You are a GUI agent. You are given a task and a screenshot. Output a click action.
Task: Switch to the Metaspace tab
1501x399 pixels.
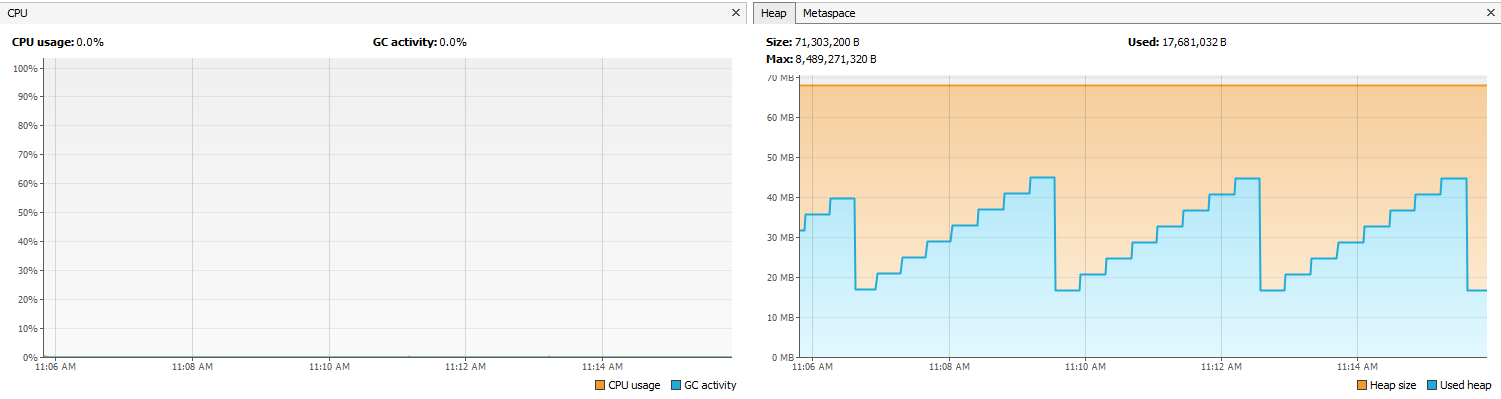[829, 13]
